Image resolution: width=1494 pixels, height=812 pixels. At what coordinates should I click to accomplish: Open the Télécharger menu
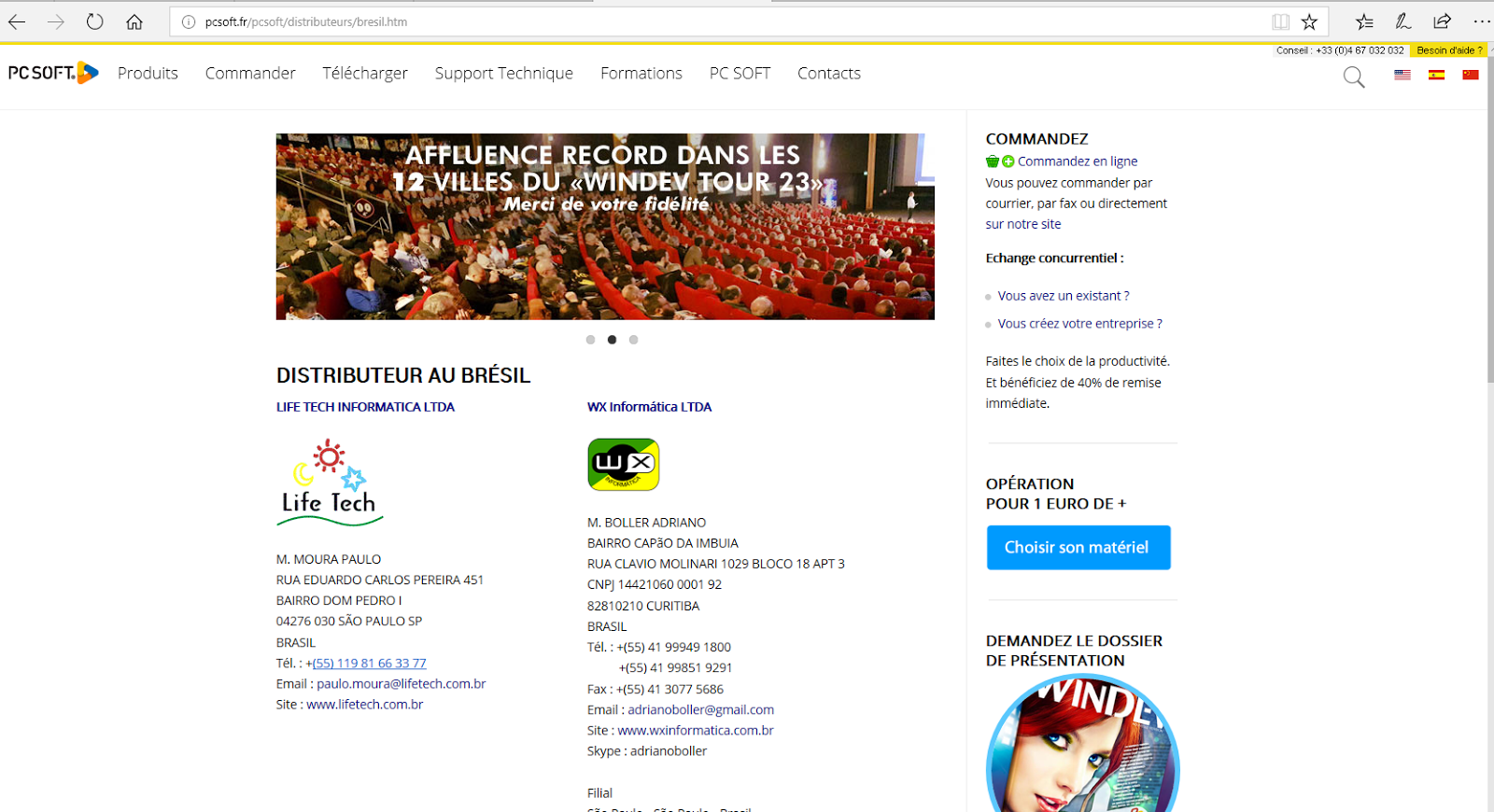point(365,73)
